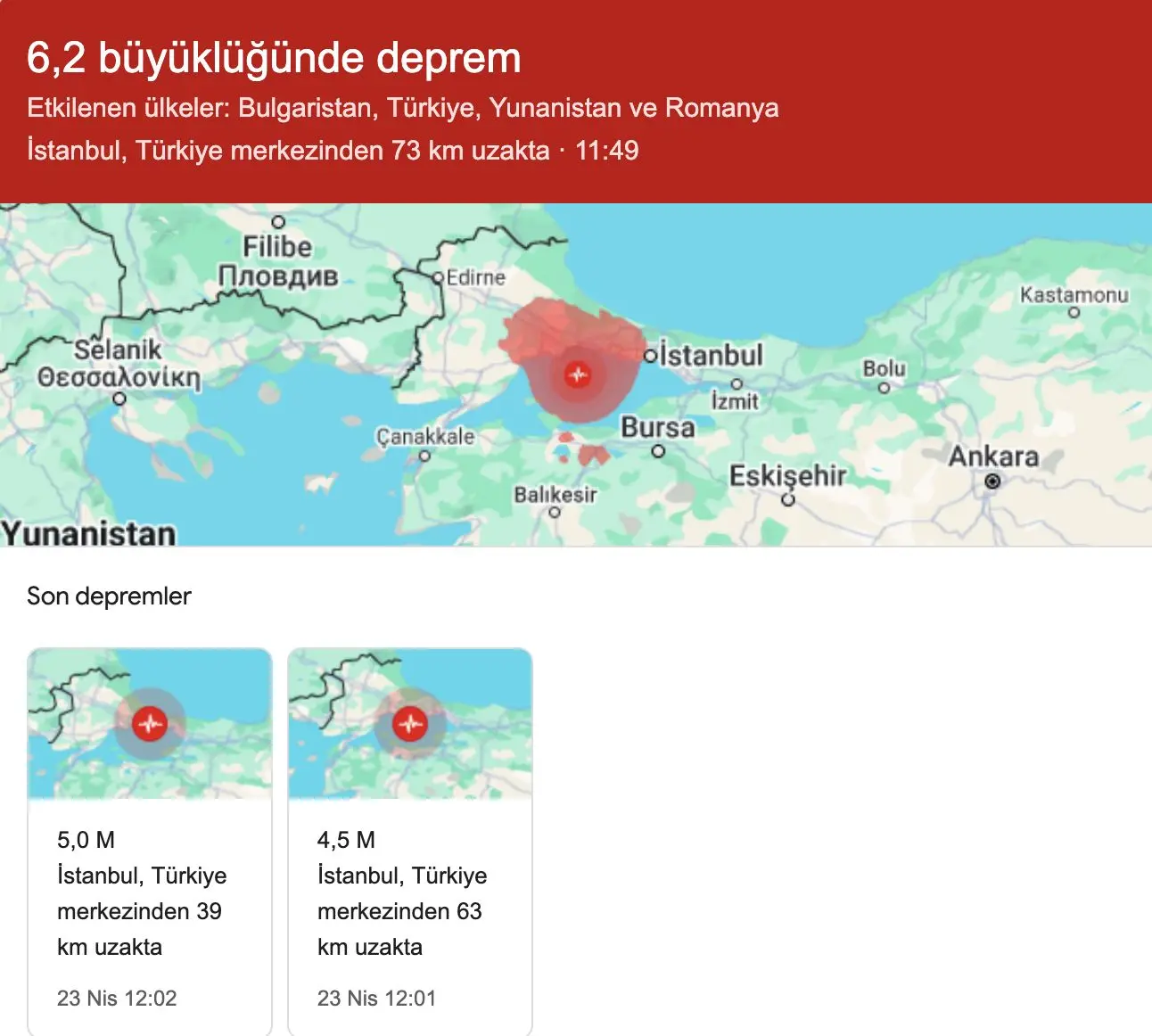Screen dimensions: 1152x1036
Task: Click the Çanakkale location marker
Action: point(424,456)
